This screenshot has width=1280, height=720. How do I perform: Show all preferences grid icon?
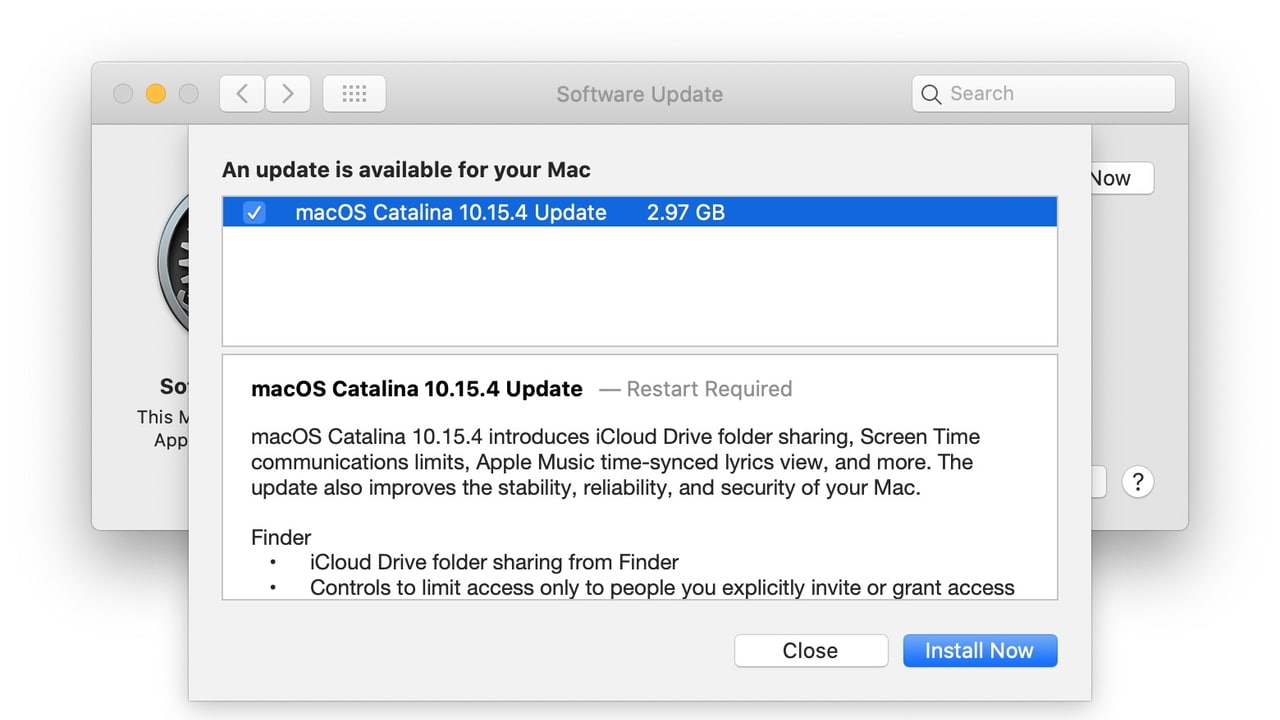point(354,94)
